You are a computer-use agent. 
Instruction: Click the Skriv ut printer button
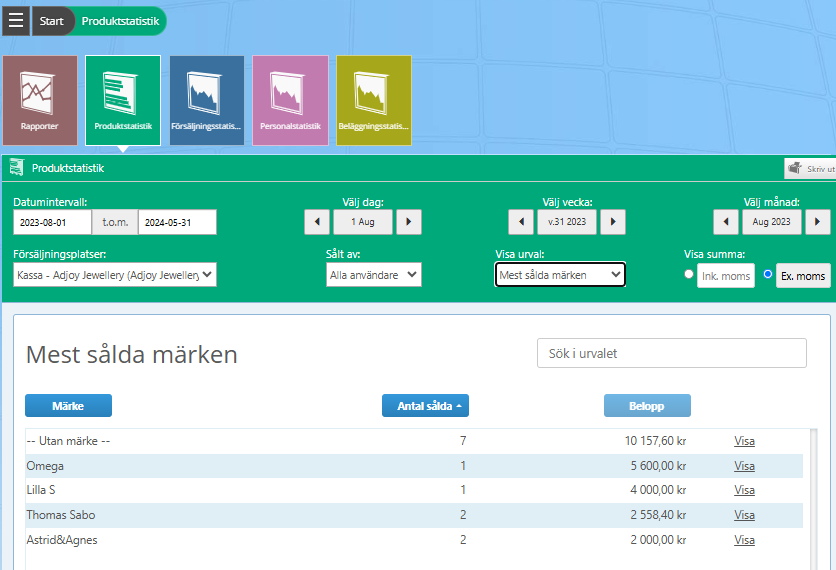(810, 168)
